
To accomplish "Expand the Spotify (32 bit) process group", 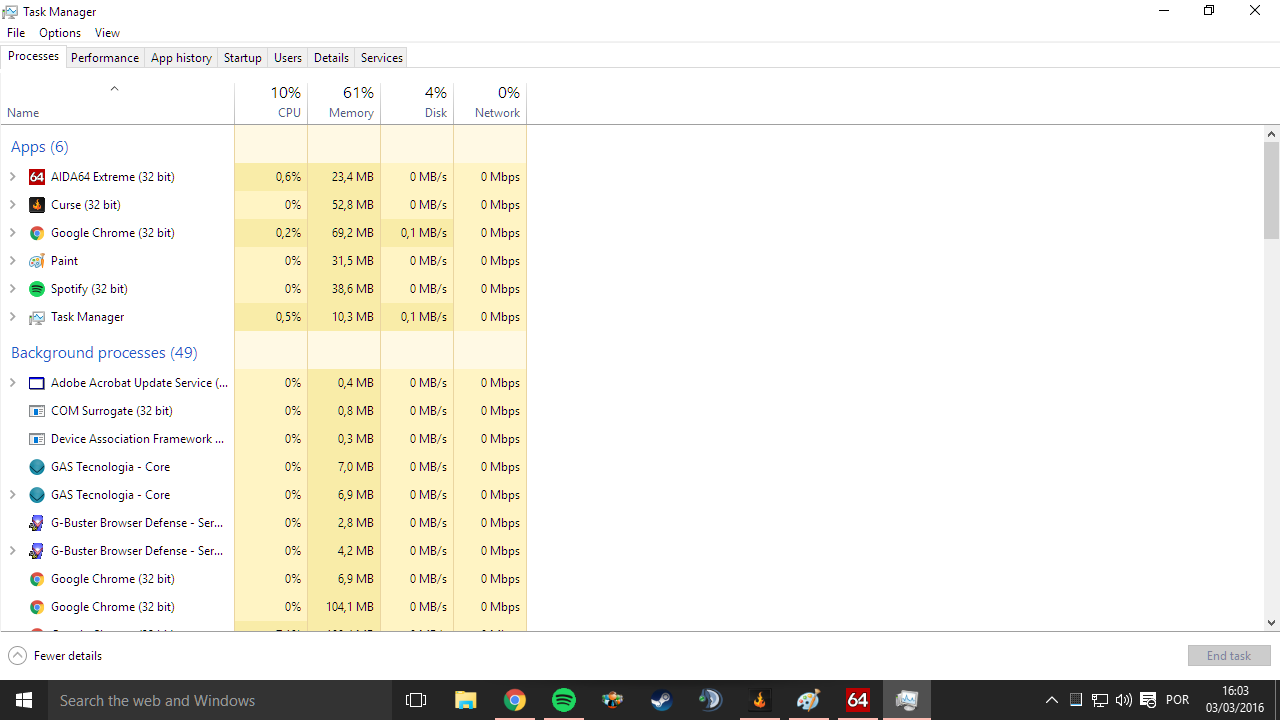I will (13, 289).
